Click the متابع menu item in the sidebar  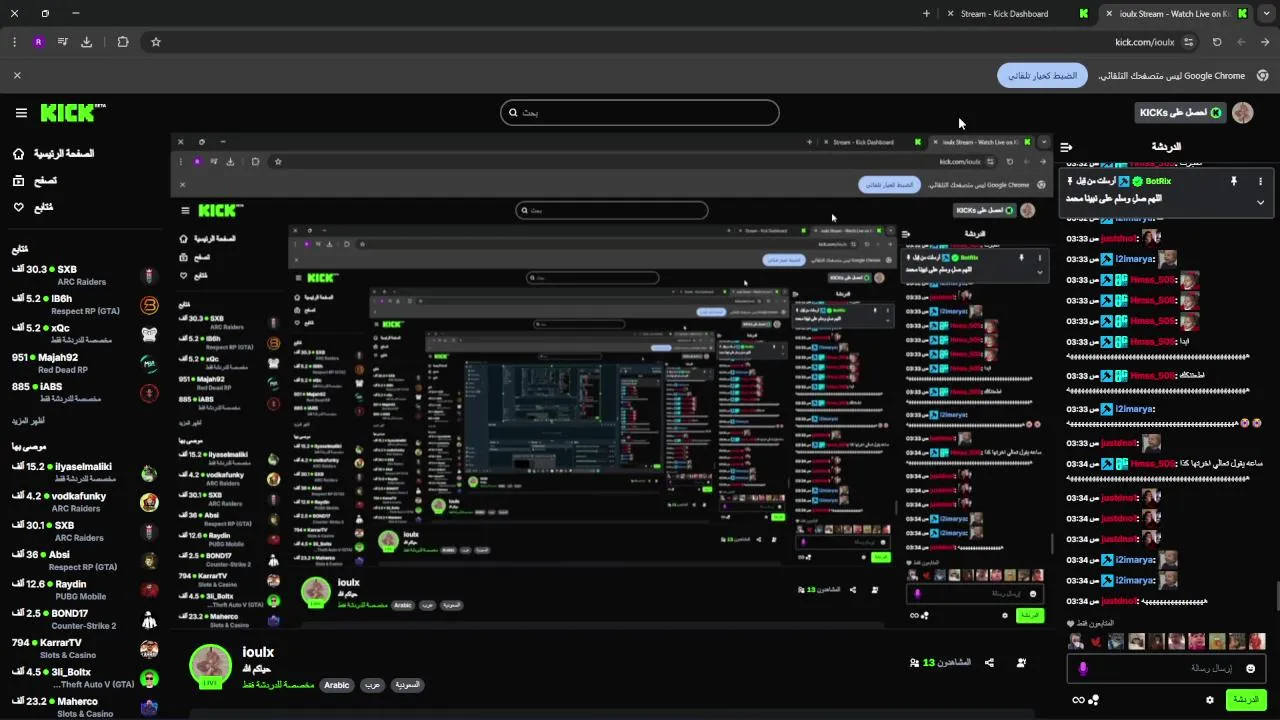(44, 207)
